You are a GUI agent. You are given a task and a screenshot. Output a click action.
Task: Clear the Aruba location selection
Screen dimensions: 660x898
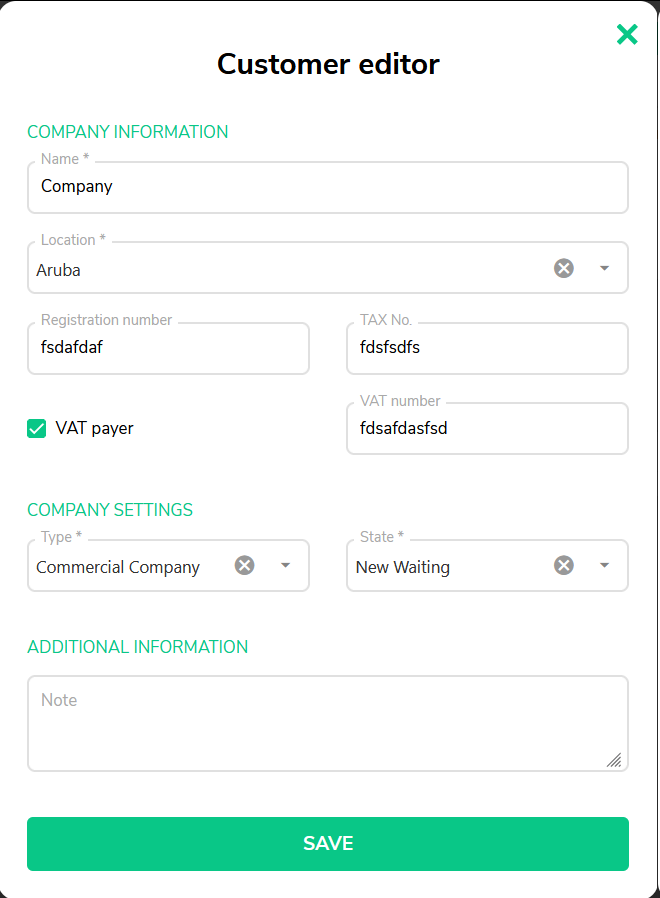coord(564,268)
